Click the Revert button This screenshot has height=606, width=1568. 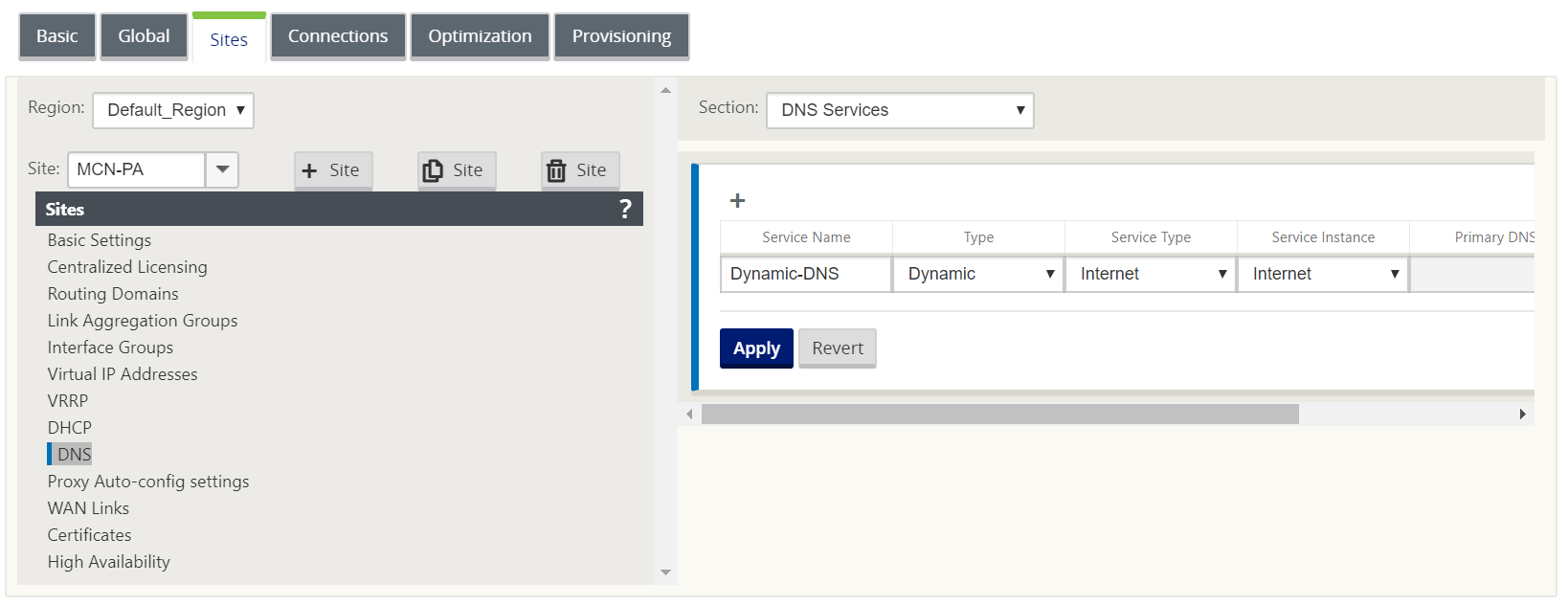[x=838, y=348]
